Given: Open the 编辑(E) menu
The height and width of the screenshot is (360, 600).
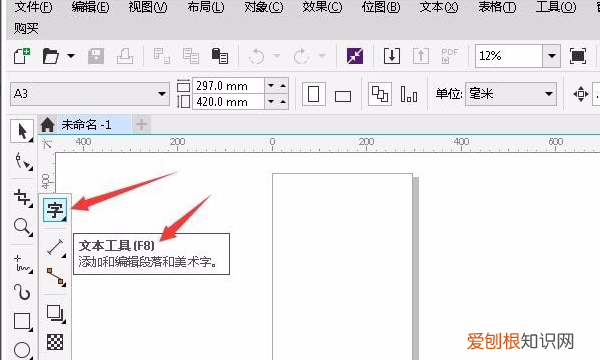Looking at the screenshot, I should pyautogui.click(x=90, y=7).
